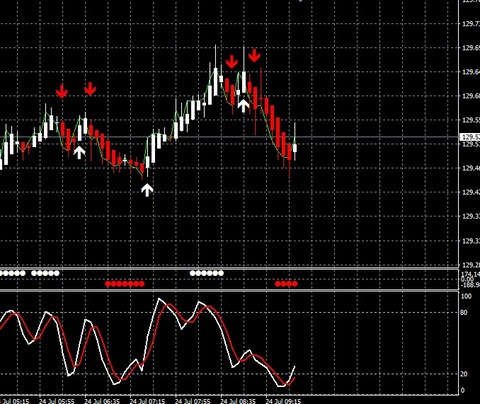Viewport: 480px width, 404px height.
Task: Click the end of the white stochastic line
Action: point(295,367)
